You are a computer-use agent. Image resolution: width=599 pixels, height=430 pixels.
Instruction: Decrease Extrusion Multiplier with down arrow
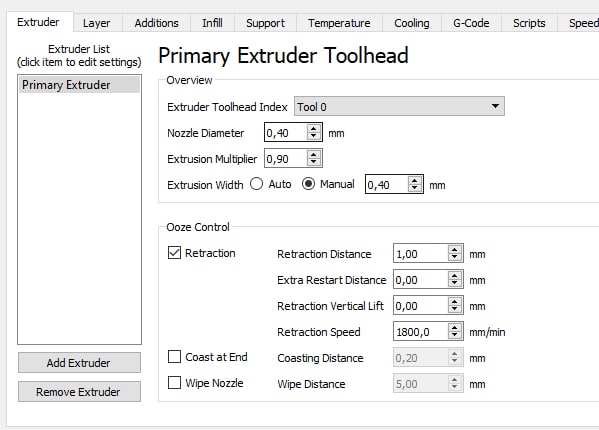coord(314,163)
